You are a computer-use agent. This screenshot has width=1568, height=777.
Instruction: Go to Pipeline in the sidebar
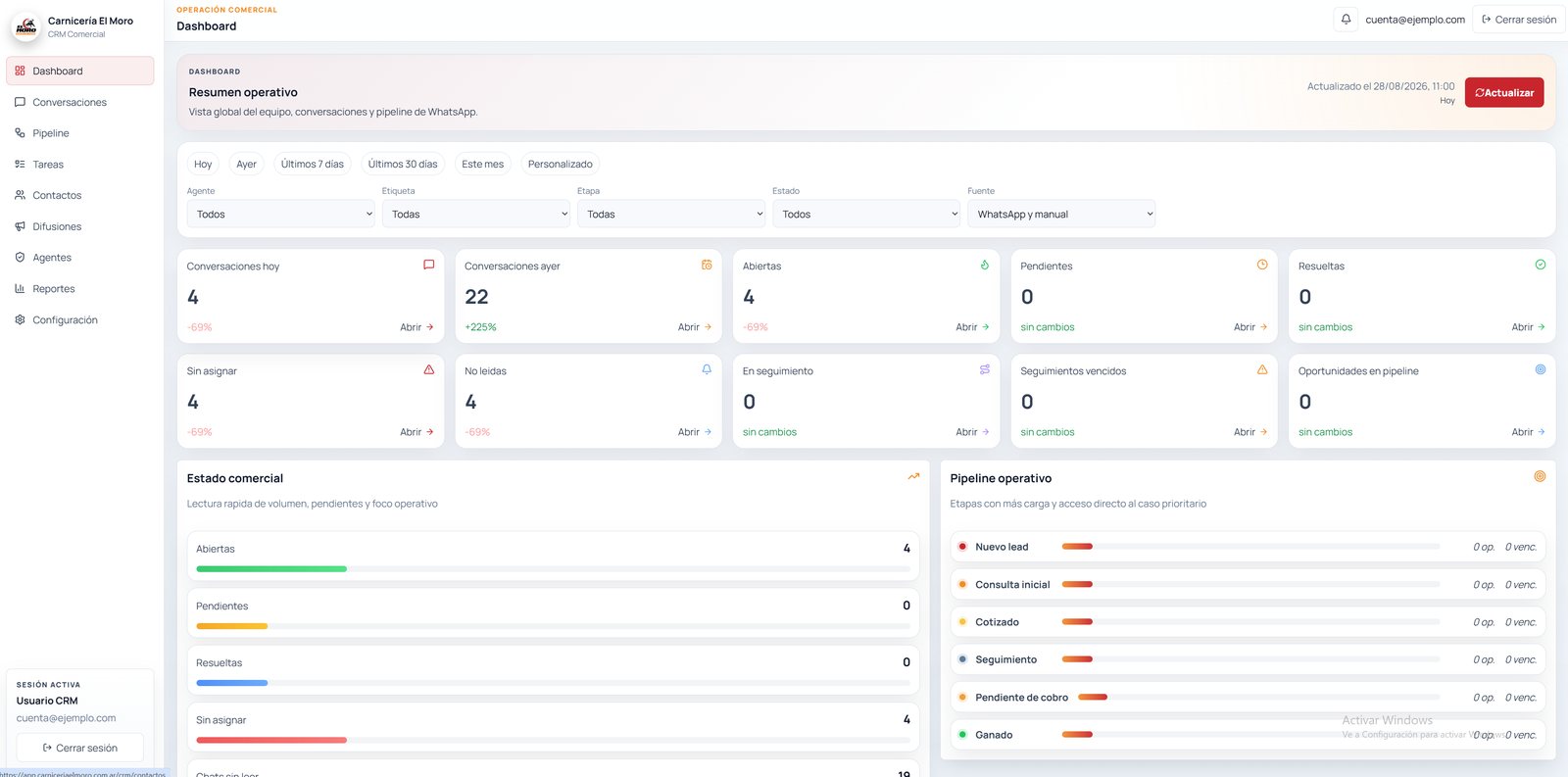point(80,133)
